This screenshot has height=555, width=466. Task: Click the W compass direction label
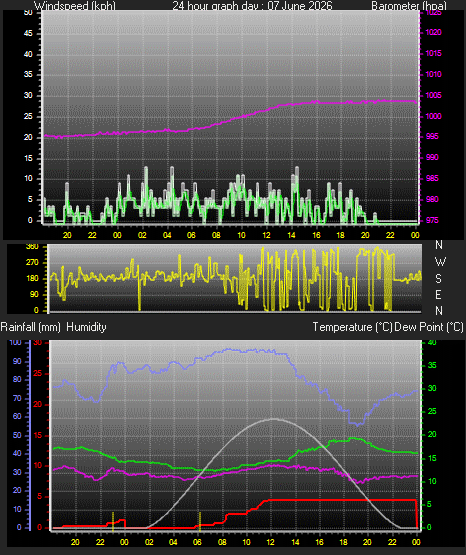[440, 262]
